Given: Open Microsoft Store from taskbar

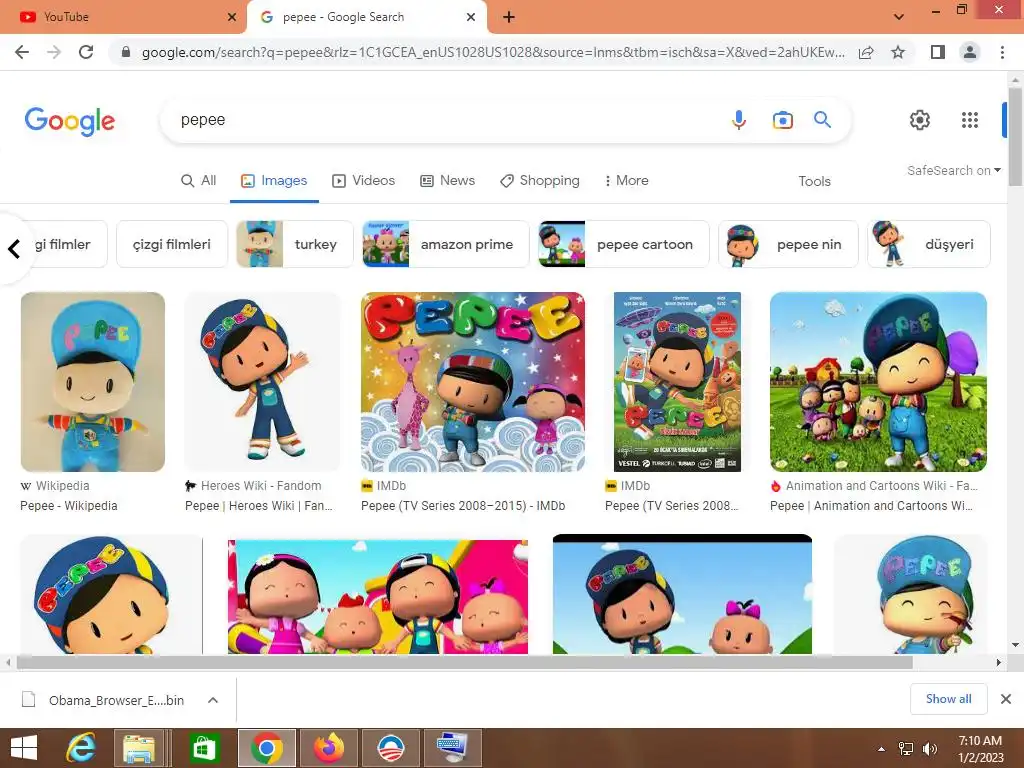Looking at the screenshot, I should (x=204, y=748).
